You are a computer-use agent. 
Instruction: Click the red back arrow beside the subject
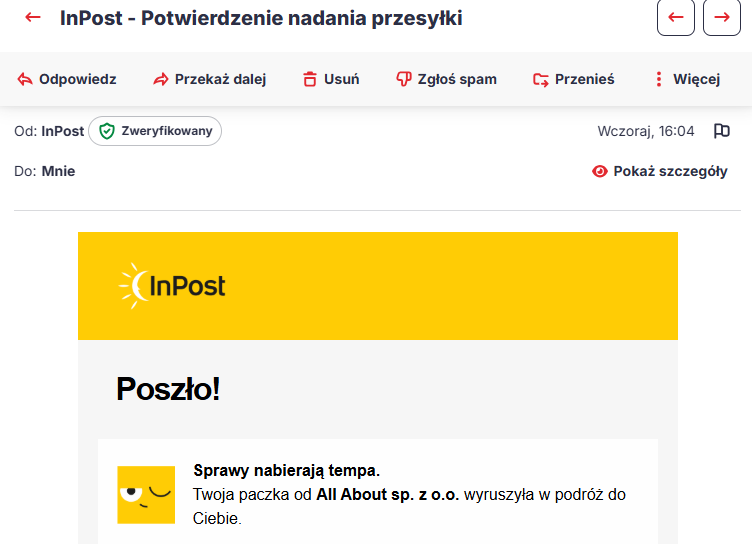tap(33, 18)
